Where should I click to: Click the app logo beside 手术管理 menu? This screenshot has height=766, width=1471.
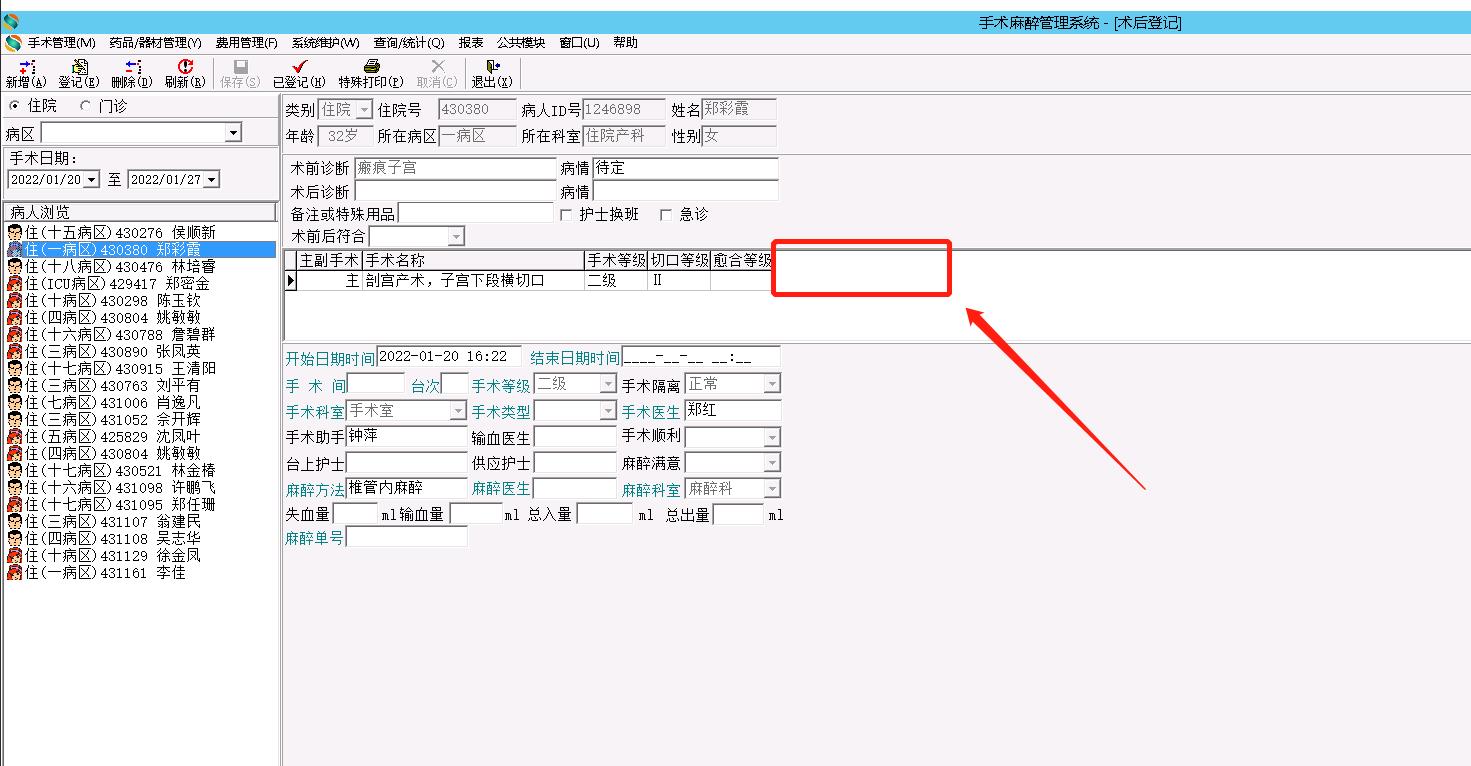(12, 43)
